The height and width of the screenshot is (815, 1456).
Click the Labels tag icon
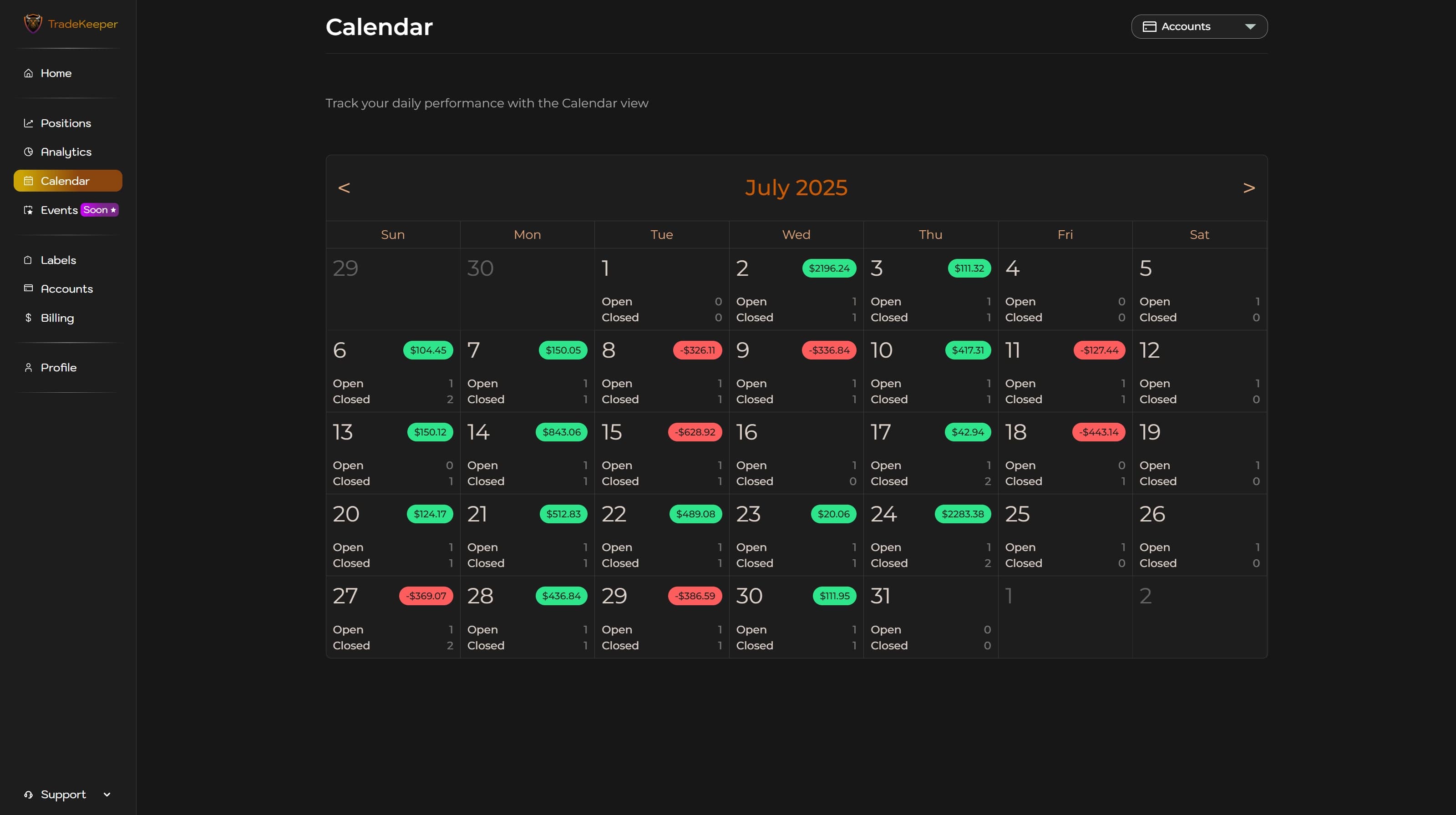(x=29, y=260)
